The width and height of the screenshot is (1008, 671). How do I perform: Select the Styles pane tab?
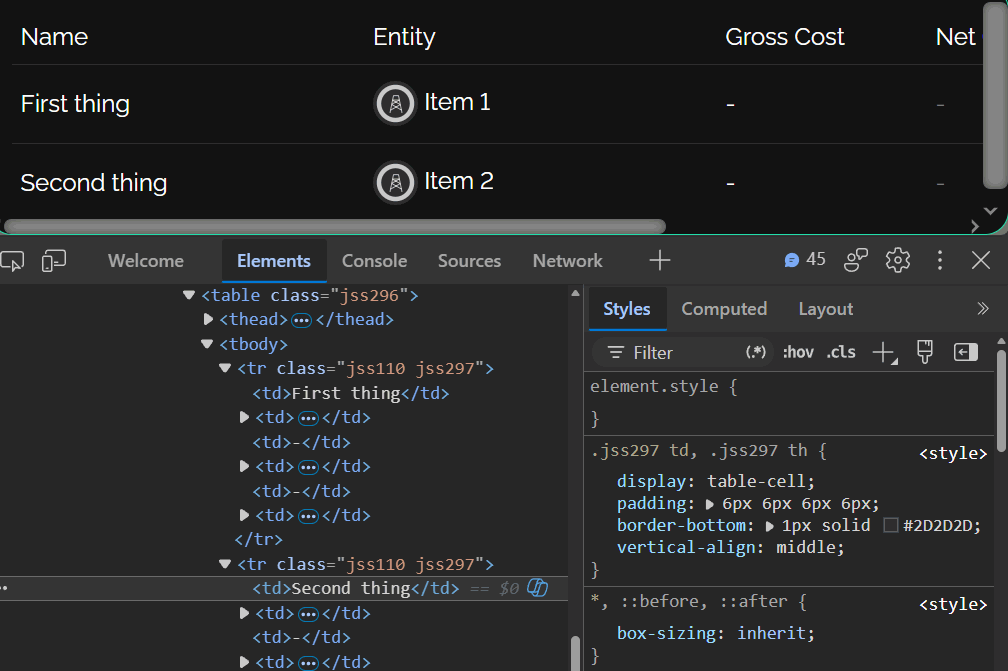(x=627, y=309)
